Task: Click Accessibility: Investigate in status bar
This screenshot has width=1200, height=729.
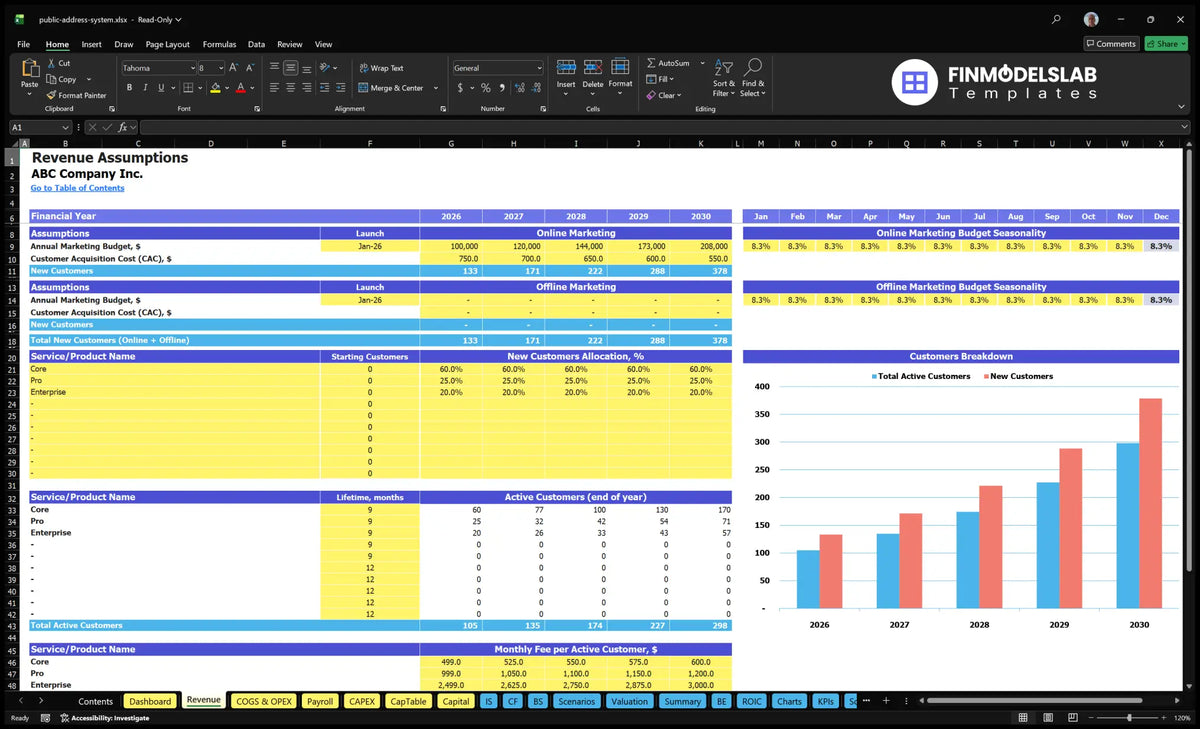Action: 104,718
